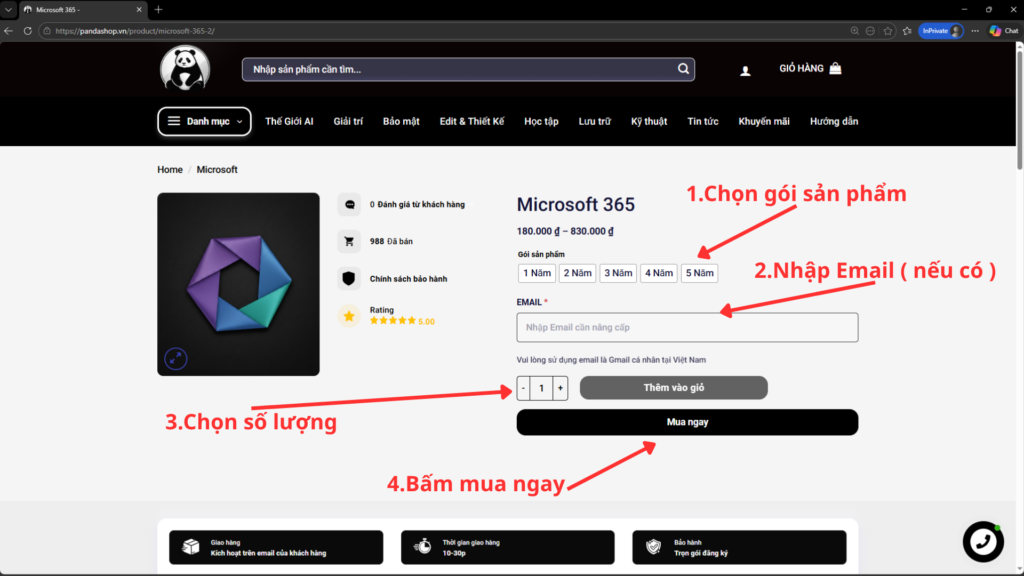Expand the Danh mục category dropdown
Screen dimensions: 1024x576
[x=204, y=121]
